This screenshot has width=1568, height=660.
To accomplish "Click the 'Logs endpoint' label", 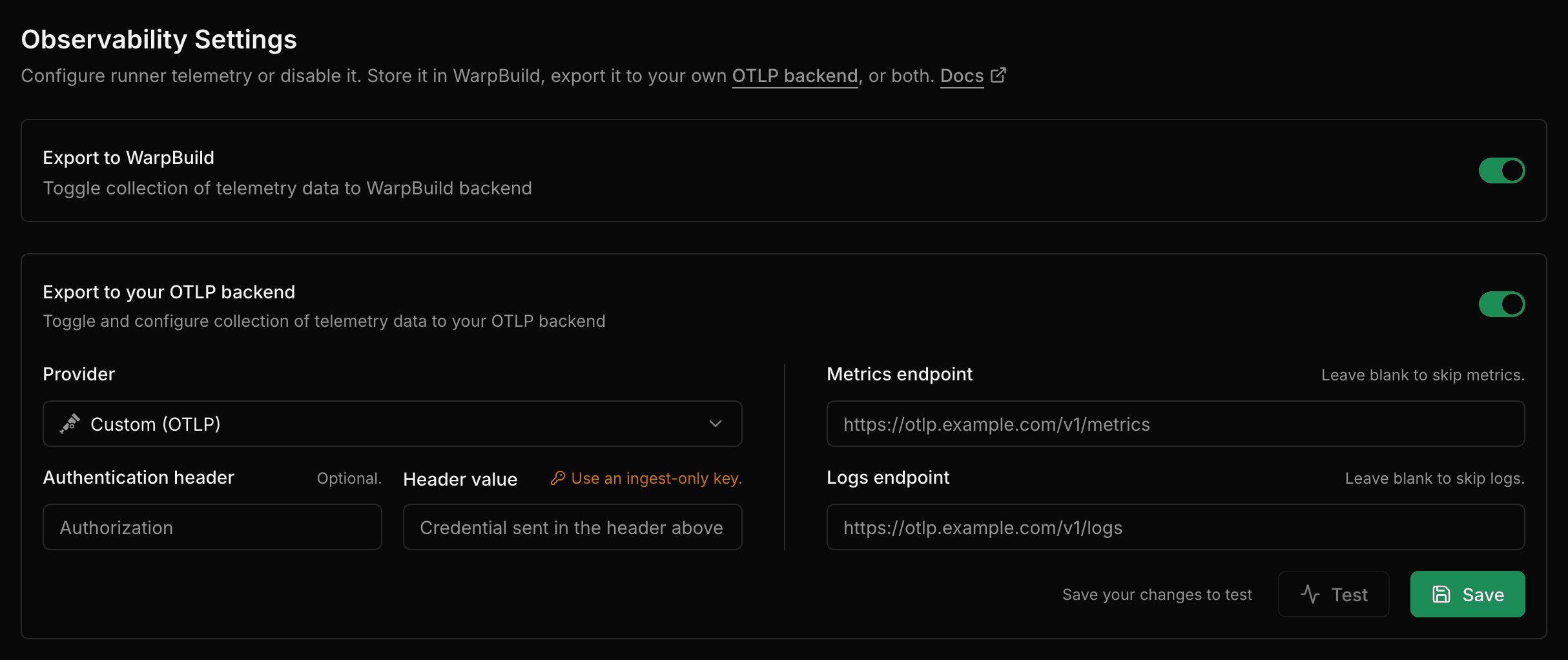I will click(x=888, y=477).
